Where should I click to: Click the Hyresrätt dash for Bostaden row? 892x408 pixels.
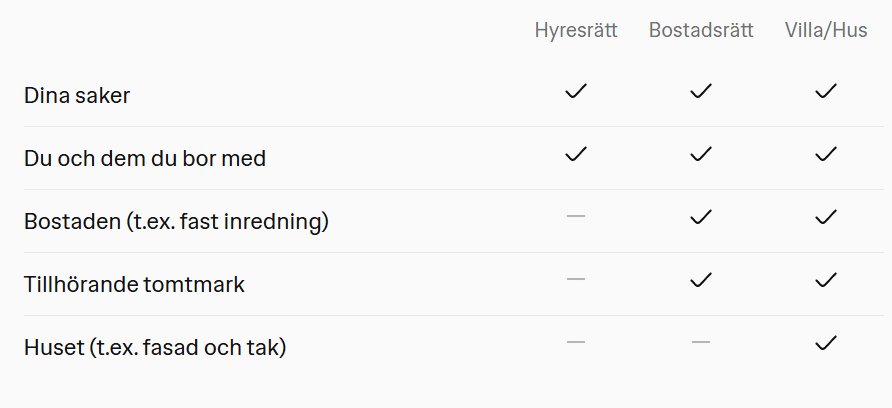(x=576, y=216)
